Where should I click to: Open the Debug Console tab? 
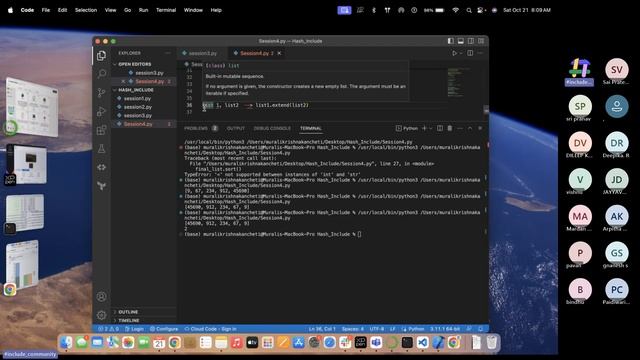click(x=272, y=128)
